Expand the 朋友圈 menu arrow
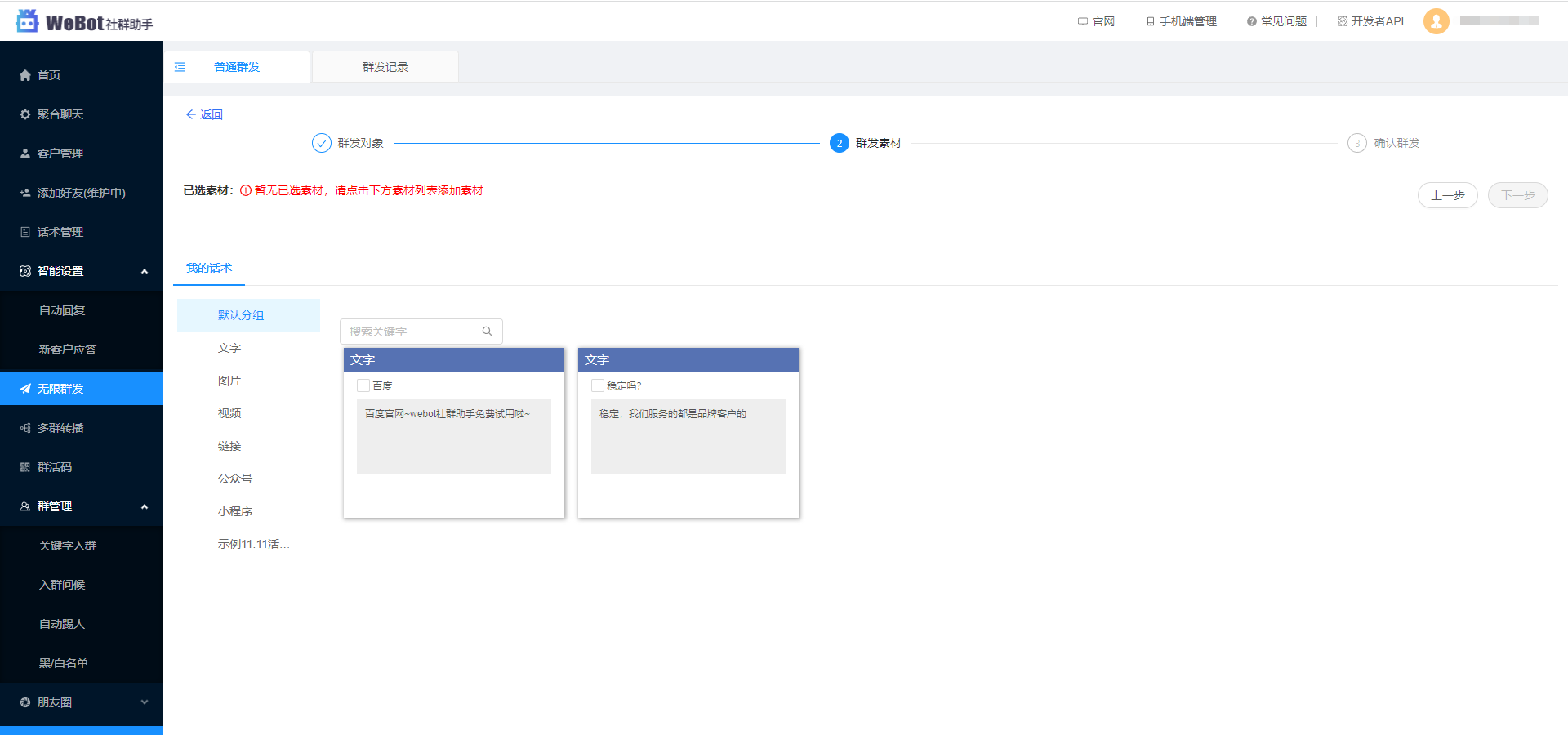 145,702
